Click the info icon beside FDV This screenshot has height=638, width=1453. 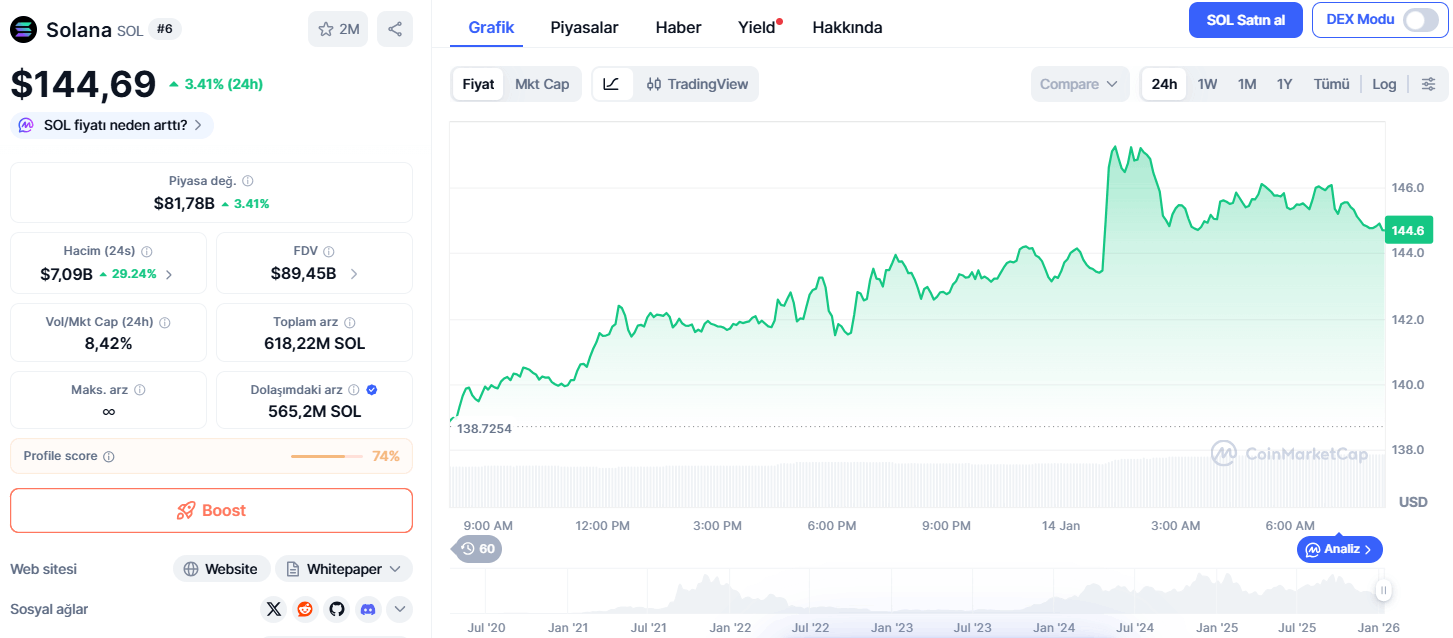[x=328, y=252]
